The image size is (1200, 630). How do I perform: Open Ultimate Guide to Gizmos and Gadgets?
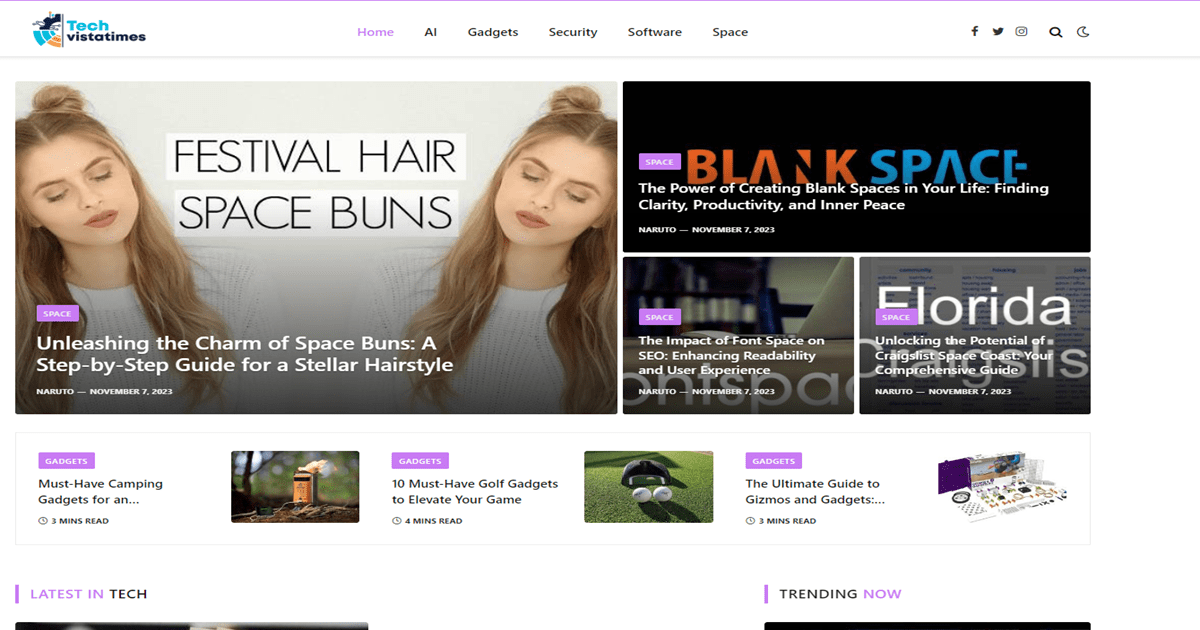click(x=814, y=491)
